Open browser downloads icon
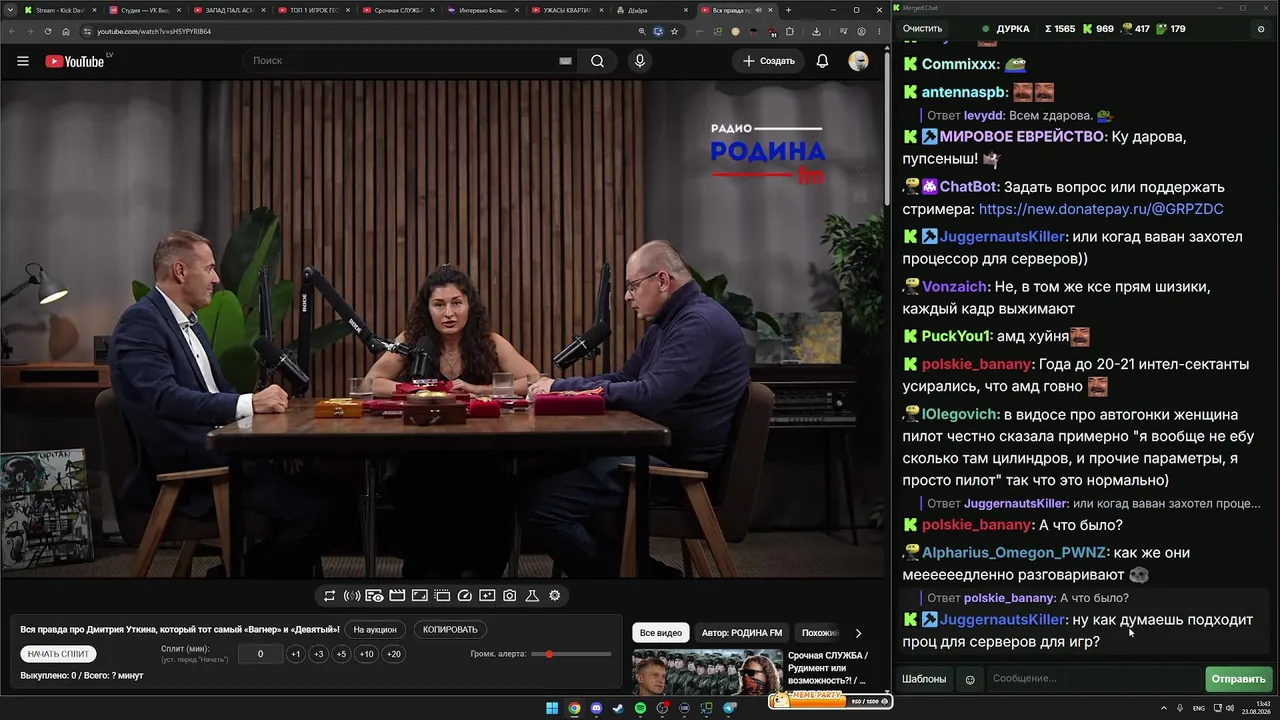1280x720 pixels. [x=816, y=31]
